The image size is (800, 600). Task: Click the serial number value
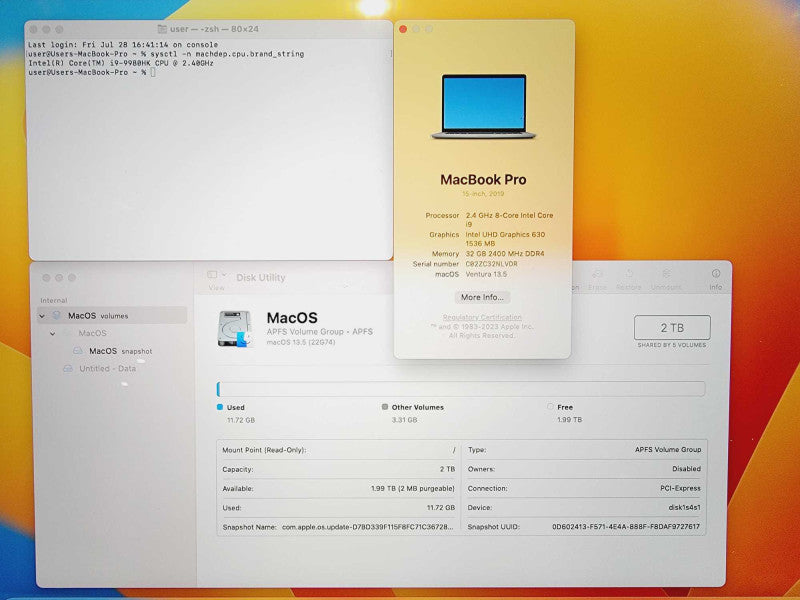(491, 264)
